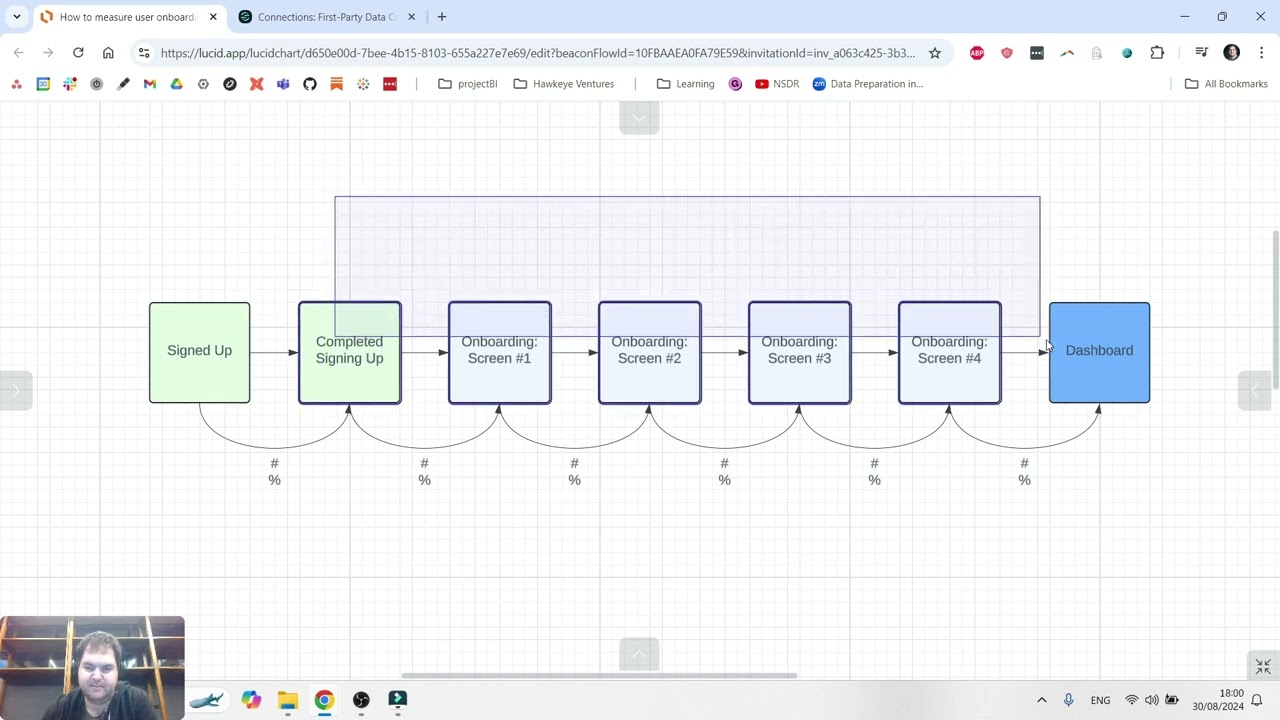Image resolution: width=1280 pixels, height=720 pixels.
Task: Select the Onboarding: Screen #1 shape
Action: pyautogui.click(x=499, y=353)
